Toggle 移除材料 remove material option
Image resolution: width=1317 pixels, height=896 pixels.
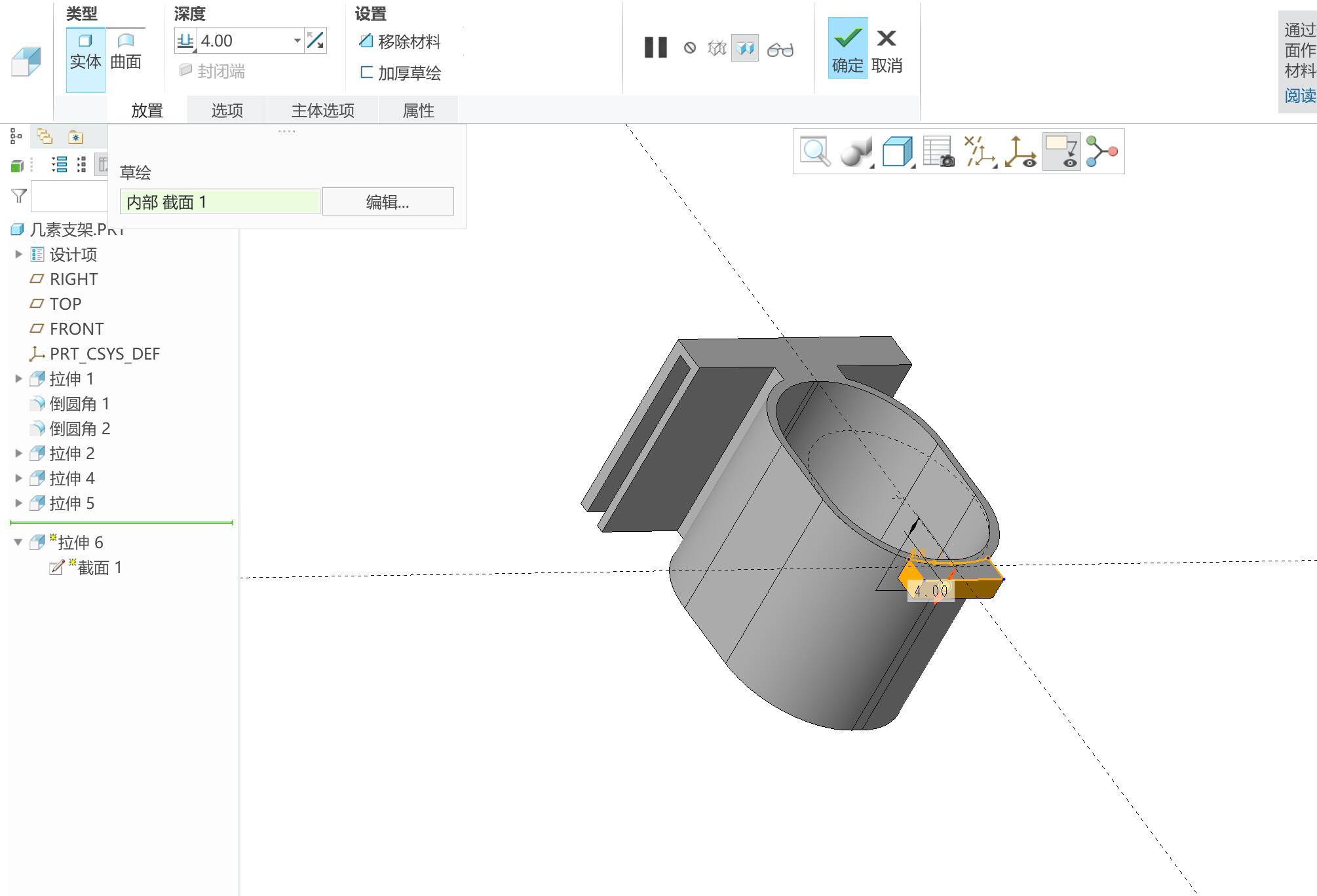pos(400,42)
